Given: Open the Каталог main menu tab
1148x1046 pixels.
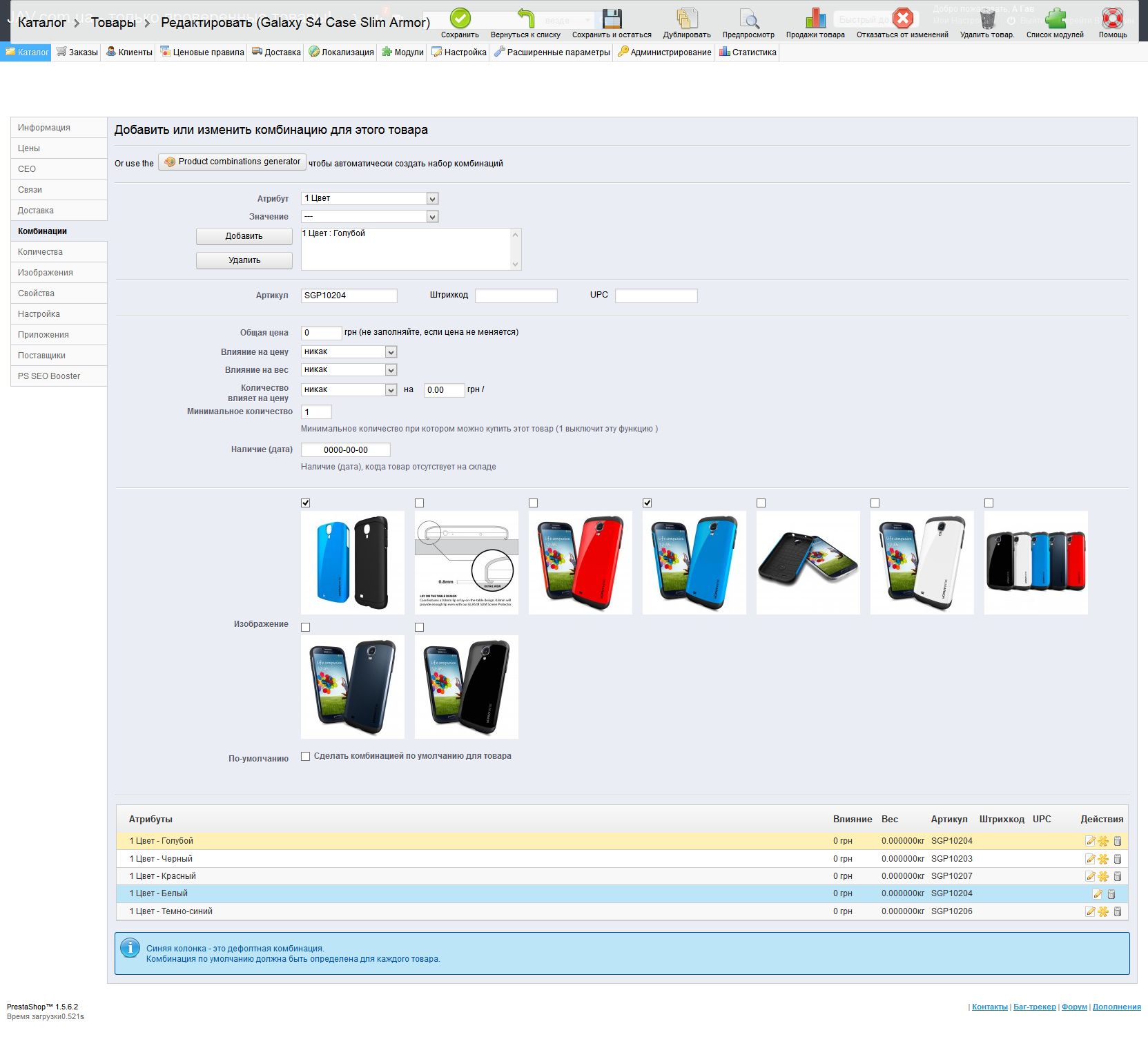Looking at the screenshot, I should point(26,52).
